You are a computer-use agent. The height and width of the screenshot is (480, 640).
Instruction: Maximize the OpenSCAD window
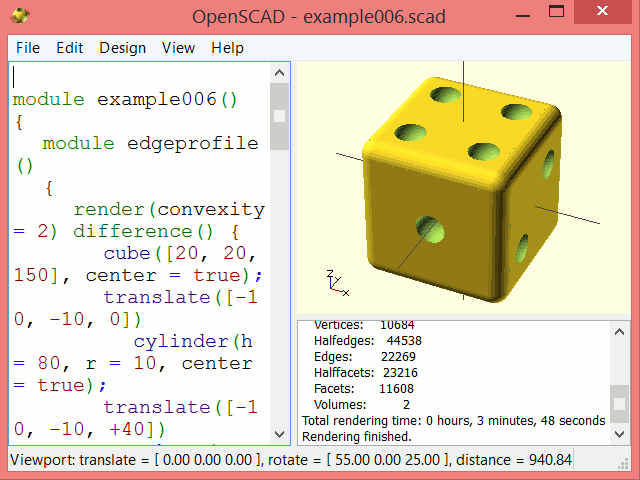click(556, 11)
